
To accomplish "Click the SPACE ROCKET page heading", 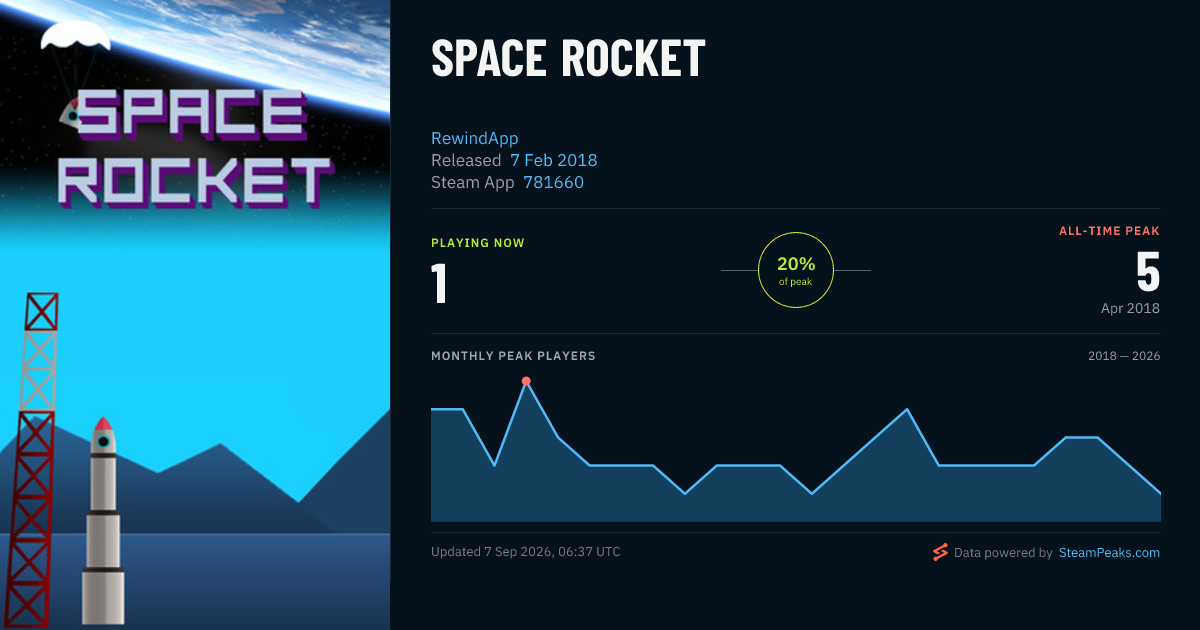I will point(568,59).
